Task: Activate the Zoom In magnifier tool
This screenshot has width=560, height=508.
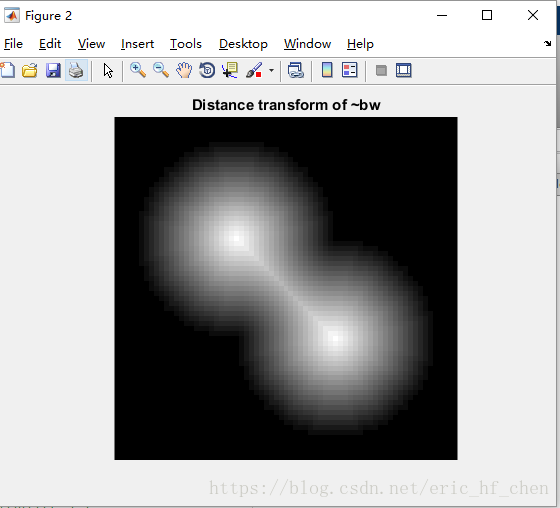Action: [x=138, y=70]
